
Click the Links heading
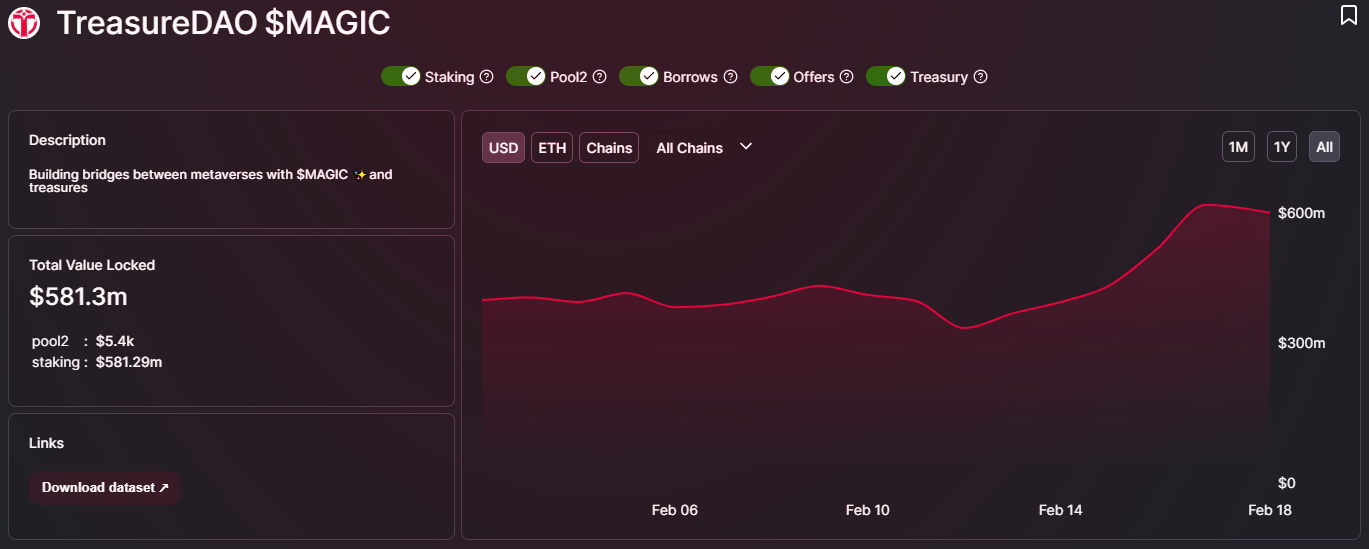(46, 443)
